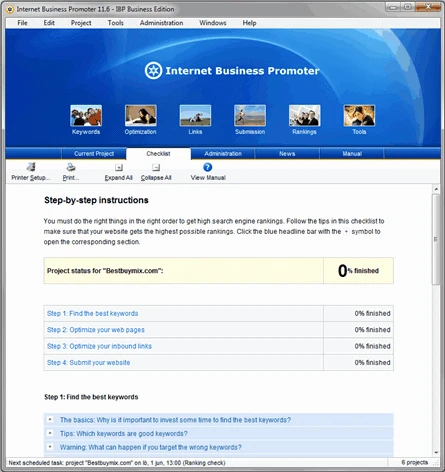Click '0% finished' in the Step 3 row
Screen dimensions: 445x472
[372, 346]
